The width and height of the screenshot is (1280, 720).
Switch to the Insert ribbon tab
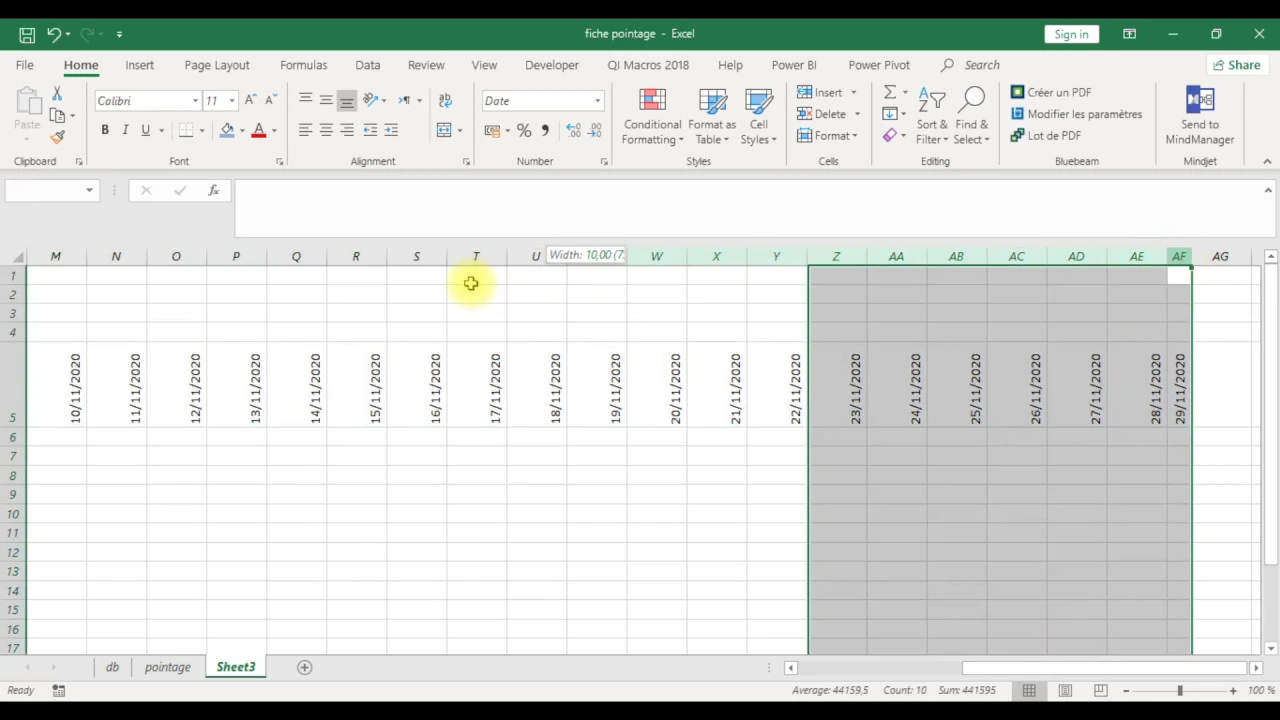click(139, 65)
